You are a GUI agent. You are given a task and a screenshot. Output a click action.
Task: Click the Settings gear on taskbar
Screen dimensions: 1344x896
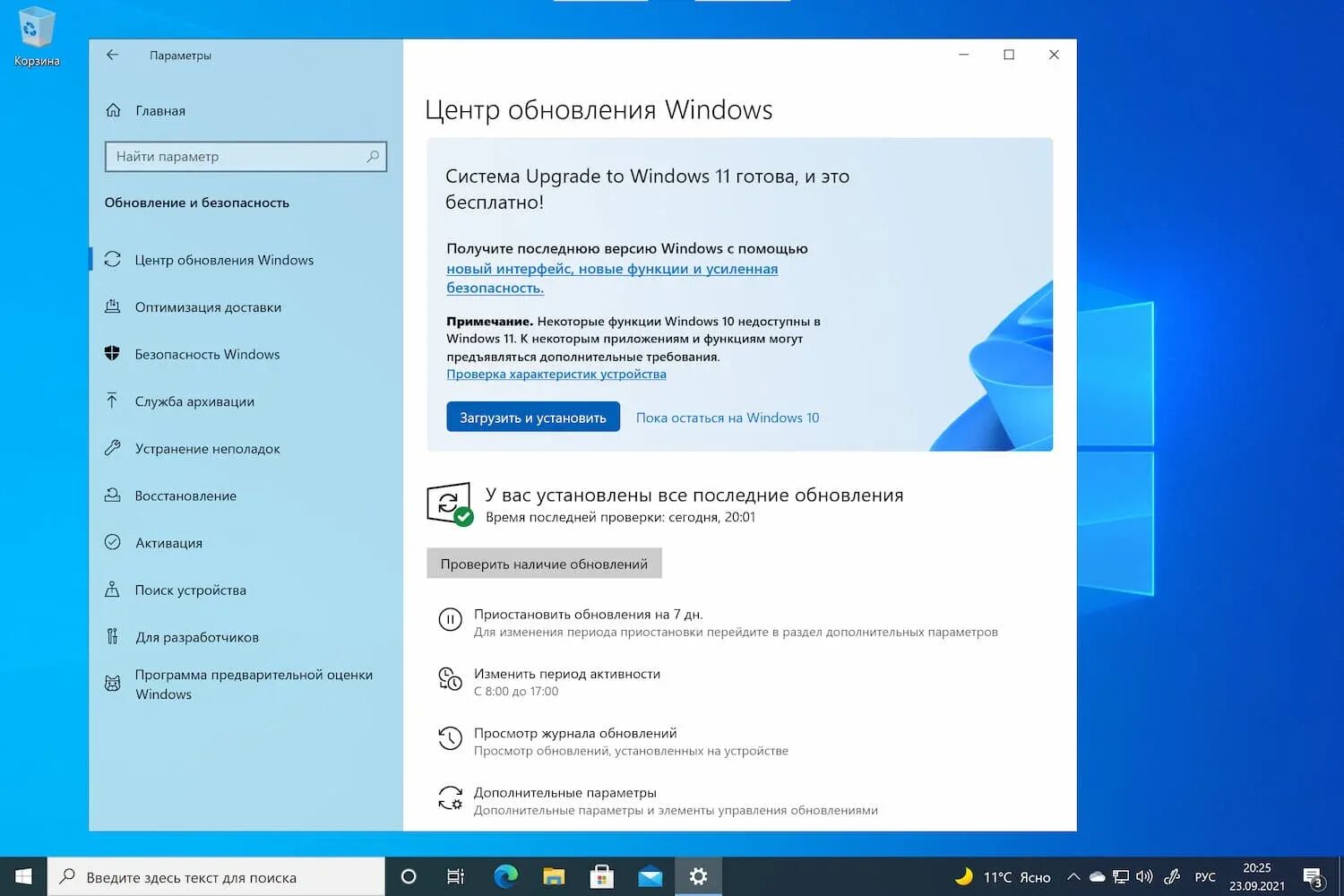(698, 876)
